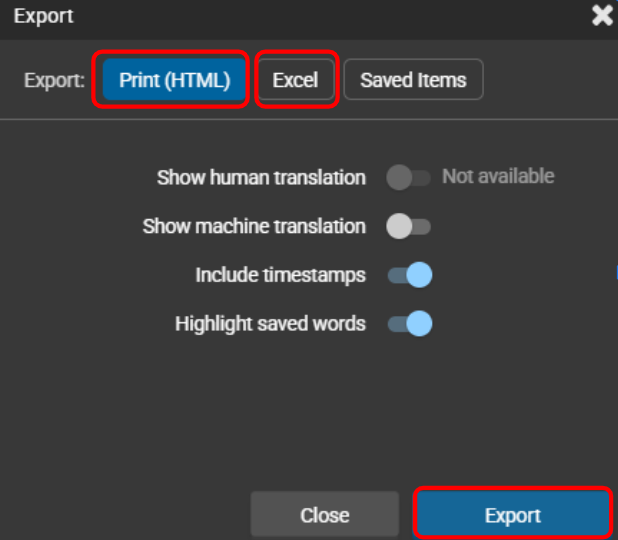Toggle the Show human translation switch
This screenshot has width=618, height=540.
tap(408, 178)
